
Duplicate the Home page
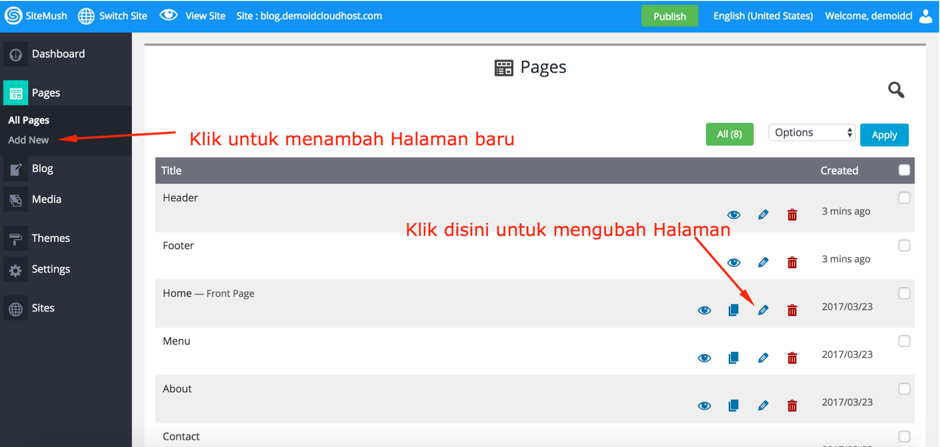click(733, 310)
